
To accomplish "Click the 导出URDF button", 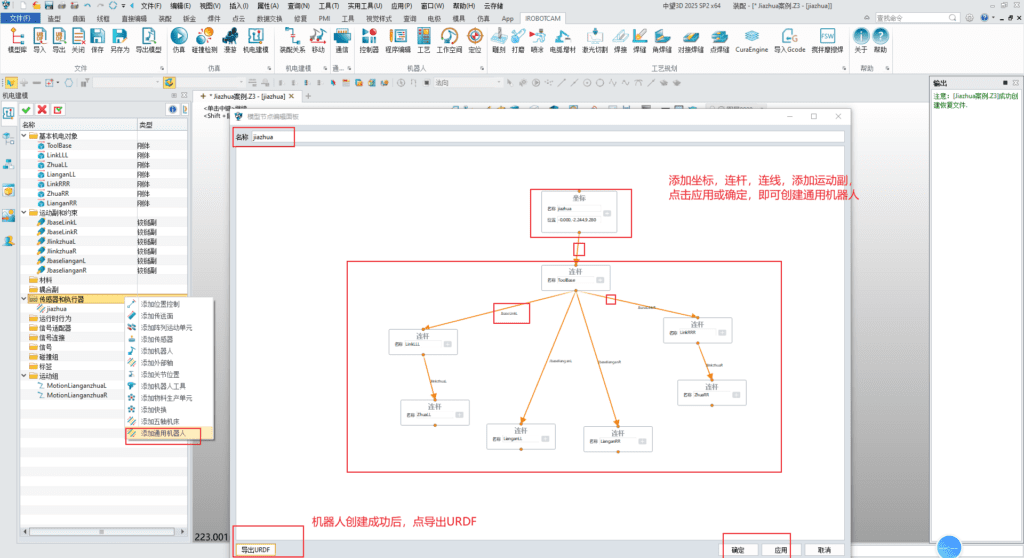I will [258, 549].
